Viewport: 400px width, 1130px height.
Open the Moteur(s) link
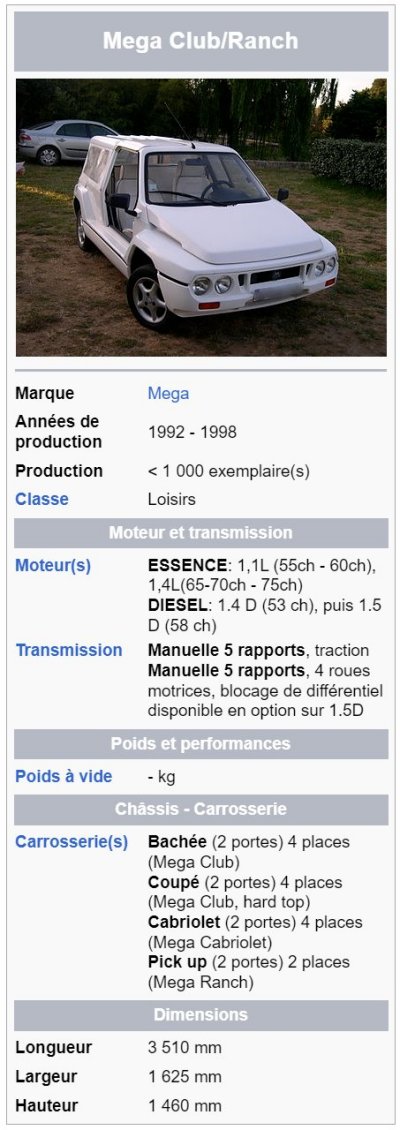(x=53, y=566)
